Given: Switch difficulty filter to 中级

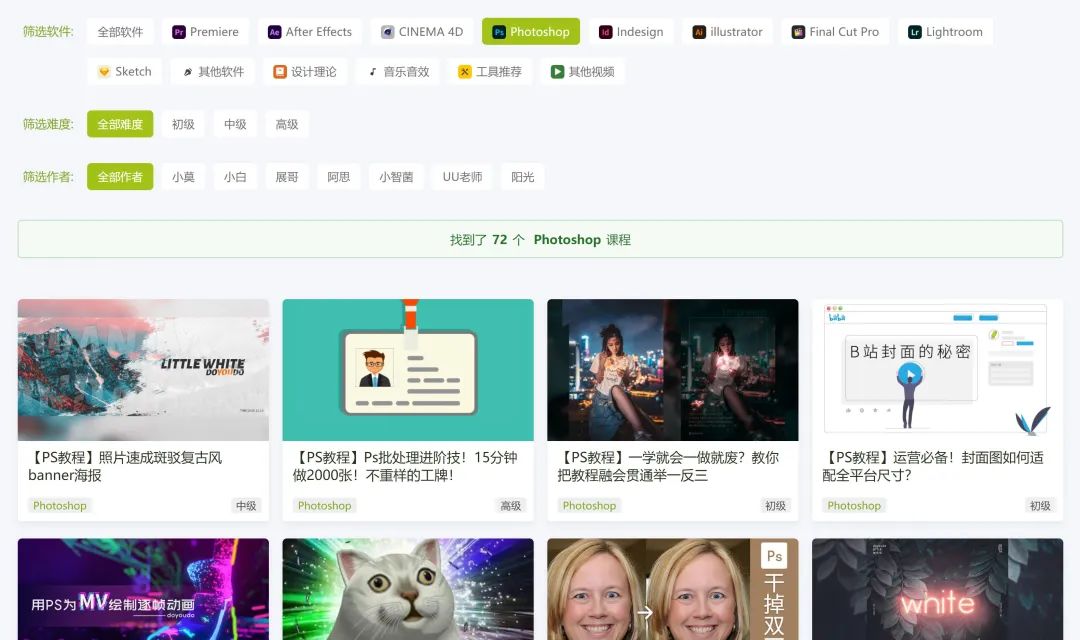Looking at the screenshot, I should (x=235, y=124).
